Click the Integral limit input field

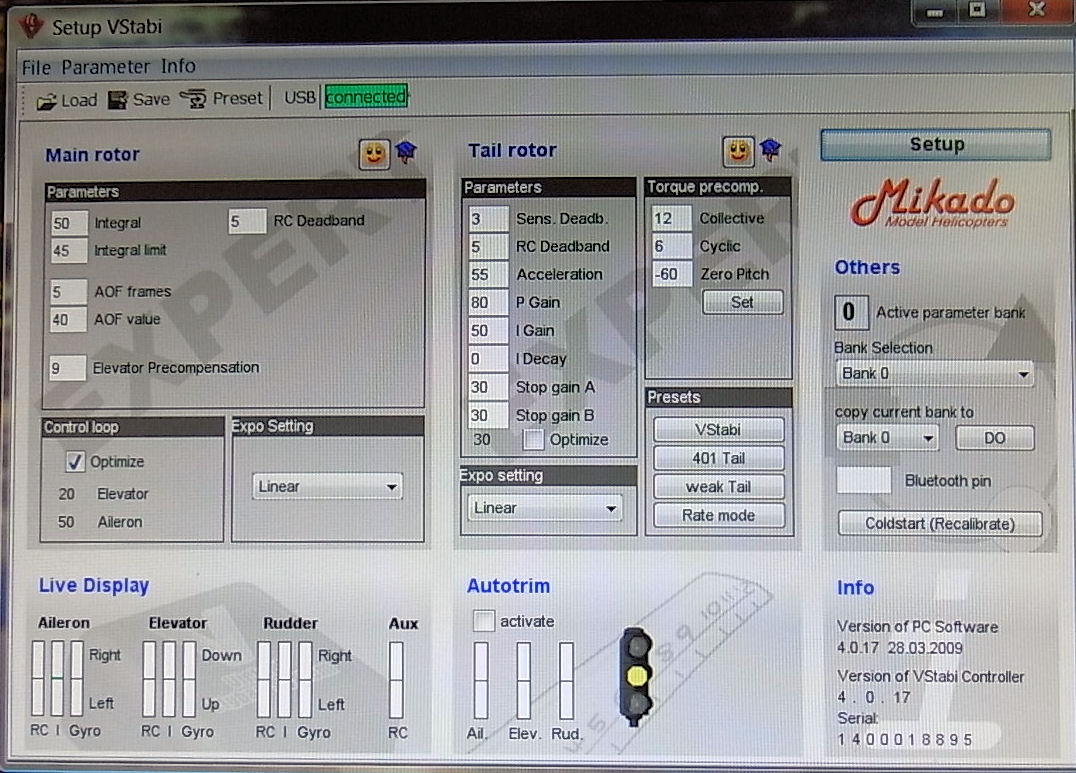click(x=69, y=251)
